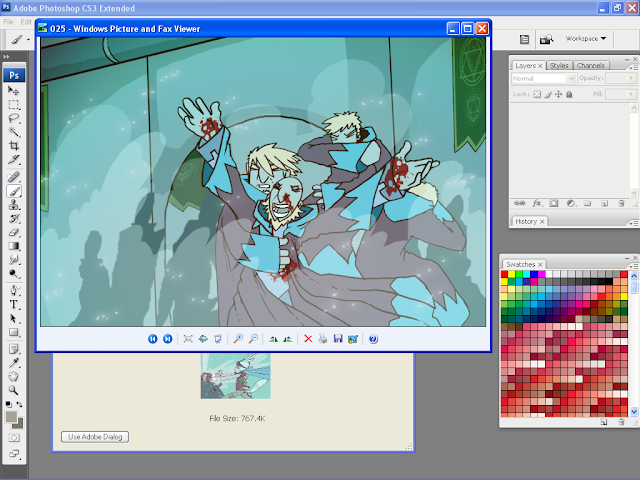Select the Hand tool
The height and width of the screenshot is (480, 640).
click(13, 376)
